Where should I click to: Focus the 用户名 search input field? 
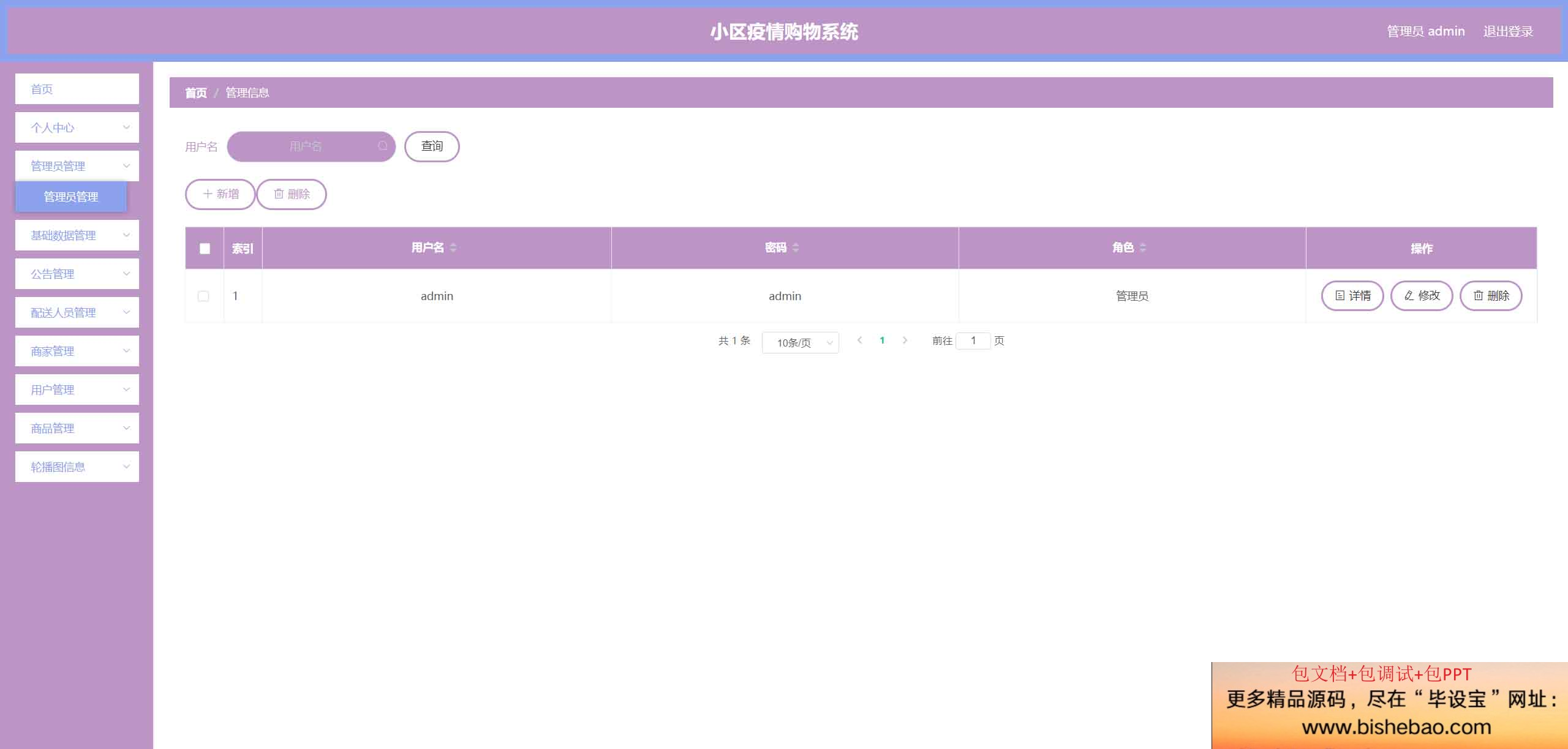click(x=311, y=146)
